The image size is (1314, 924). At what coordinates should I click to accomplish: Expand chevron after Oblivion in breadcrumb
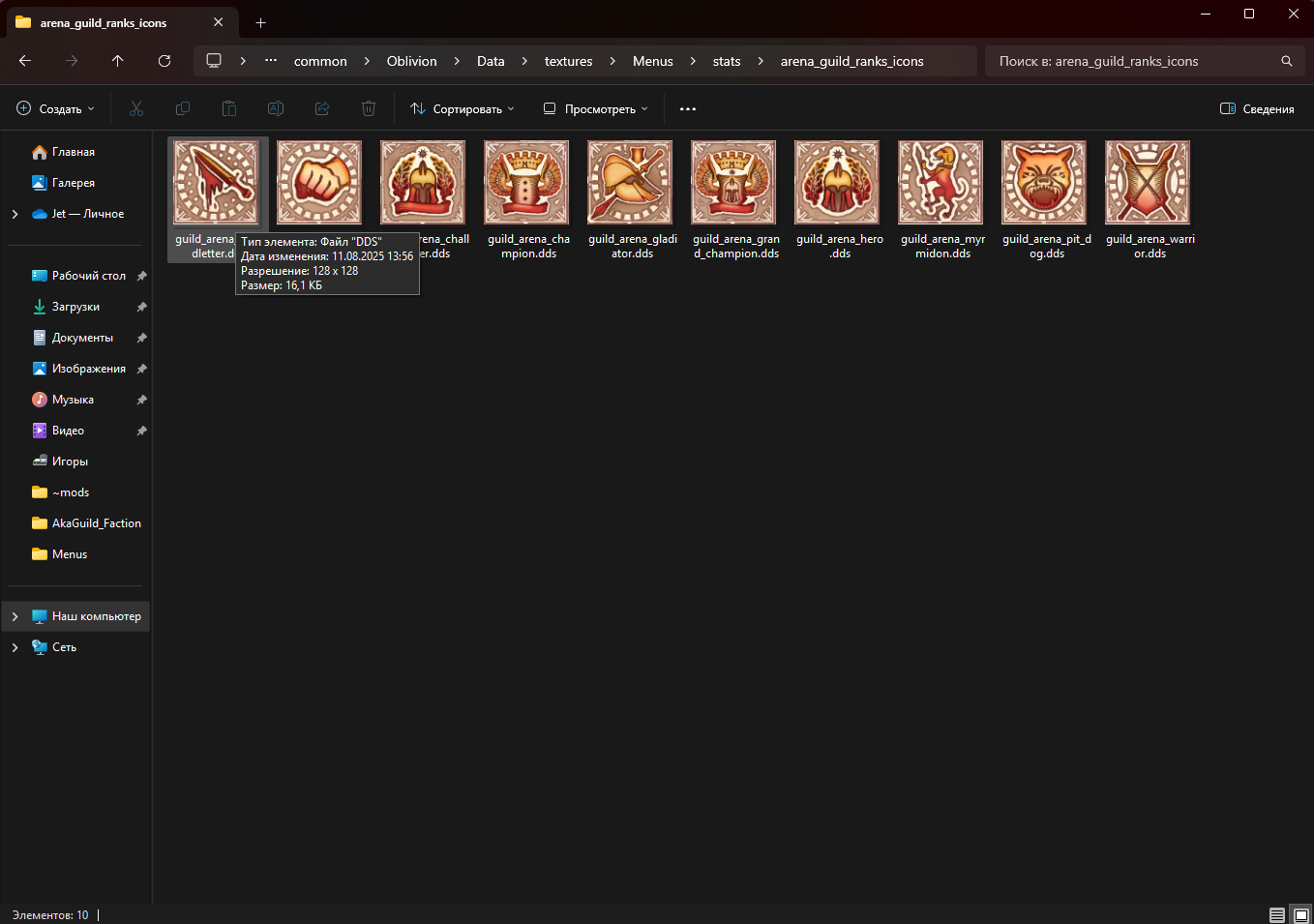point(457,61)
